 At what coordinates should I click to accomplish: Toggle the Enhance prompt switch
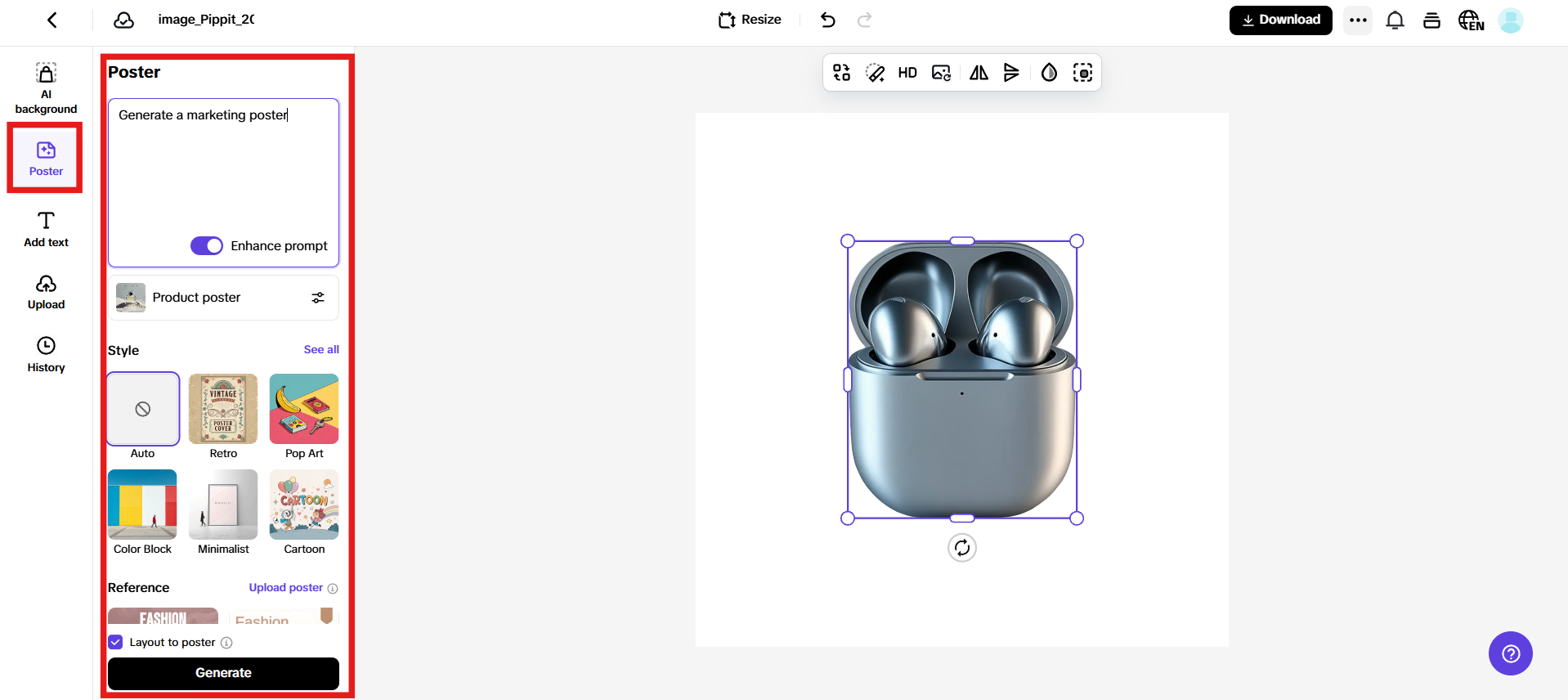[207, 246]
